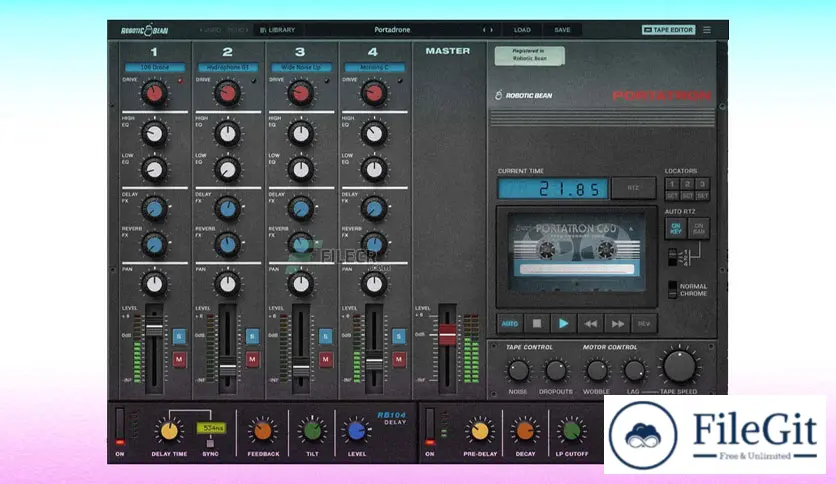
Task: Open channel 3 sample selector 'Wide Noise Up'
Action: pos(301,68)
